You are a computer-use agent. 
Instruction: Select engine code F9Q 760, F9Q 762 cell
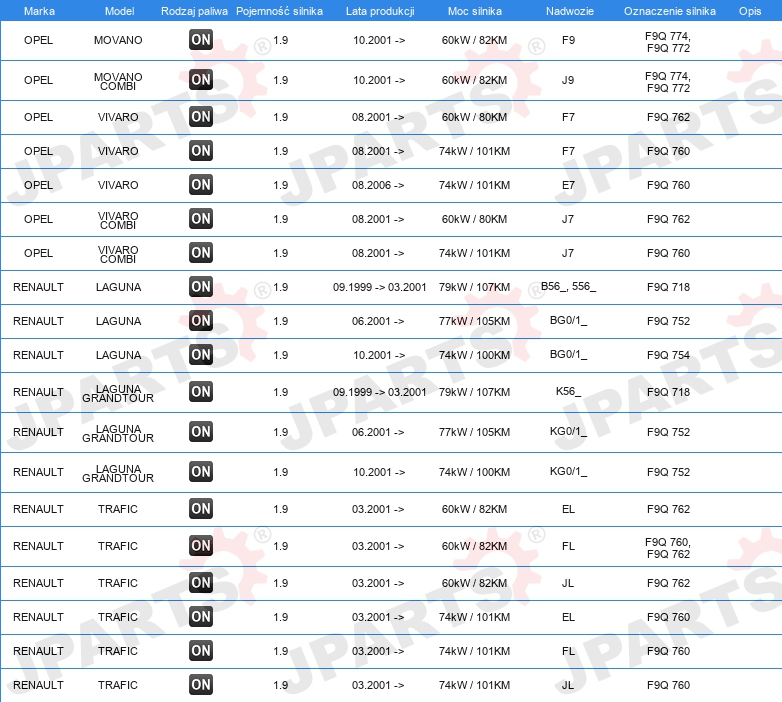668,548
